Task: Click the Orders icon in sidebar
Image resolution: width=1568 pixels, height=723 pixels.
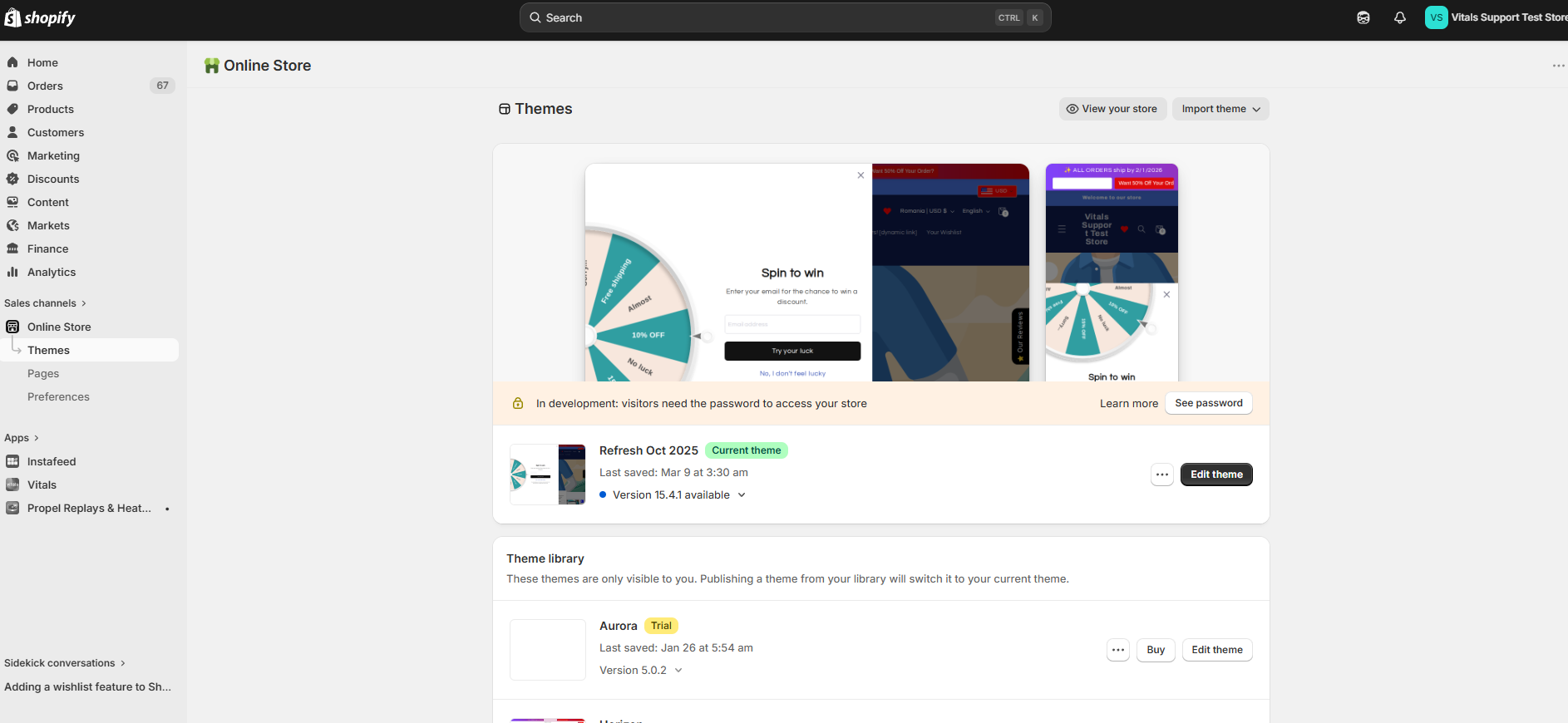Action: pyautogui.click(x=12, y=86)
